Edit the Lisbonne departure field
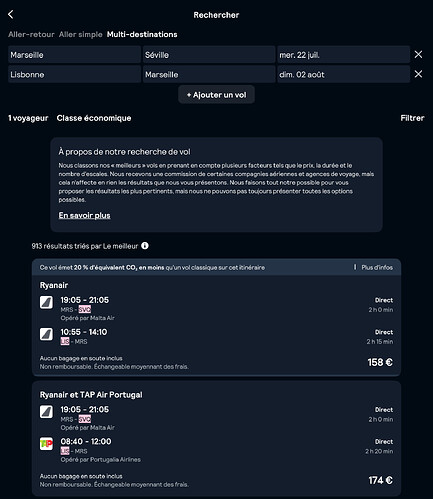433x499 pixels. (x=74, y=74)
